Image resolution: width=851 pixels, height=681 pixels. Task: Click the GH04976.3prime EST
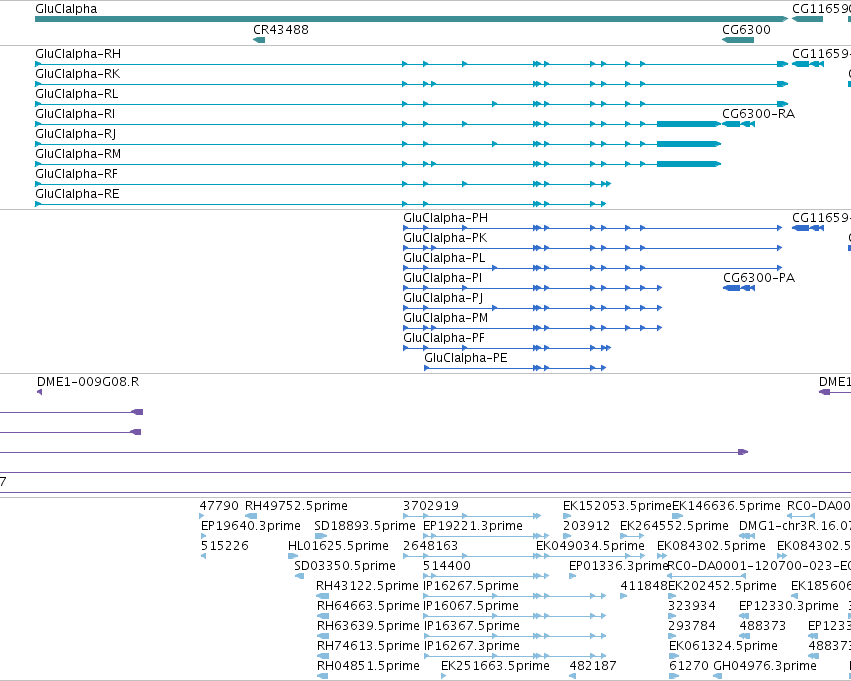click(x=765, y=666)
